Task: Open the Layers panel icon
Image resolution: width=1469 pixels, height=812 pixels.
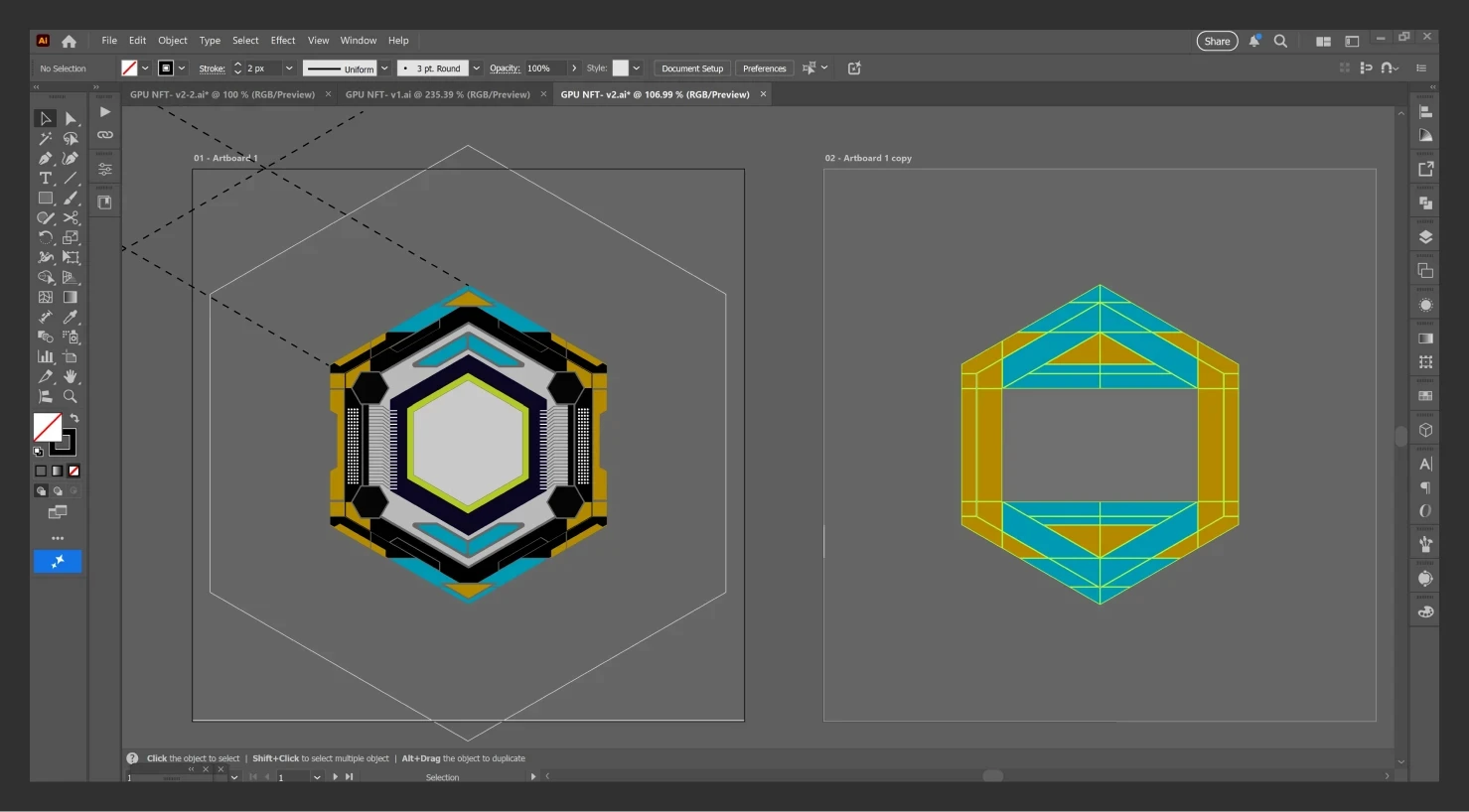Action: pyautogui.click(x=1425, y=237)
